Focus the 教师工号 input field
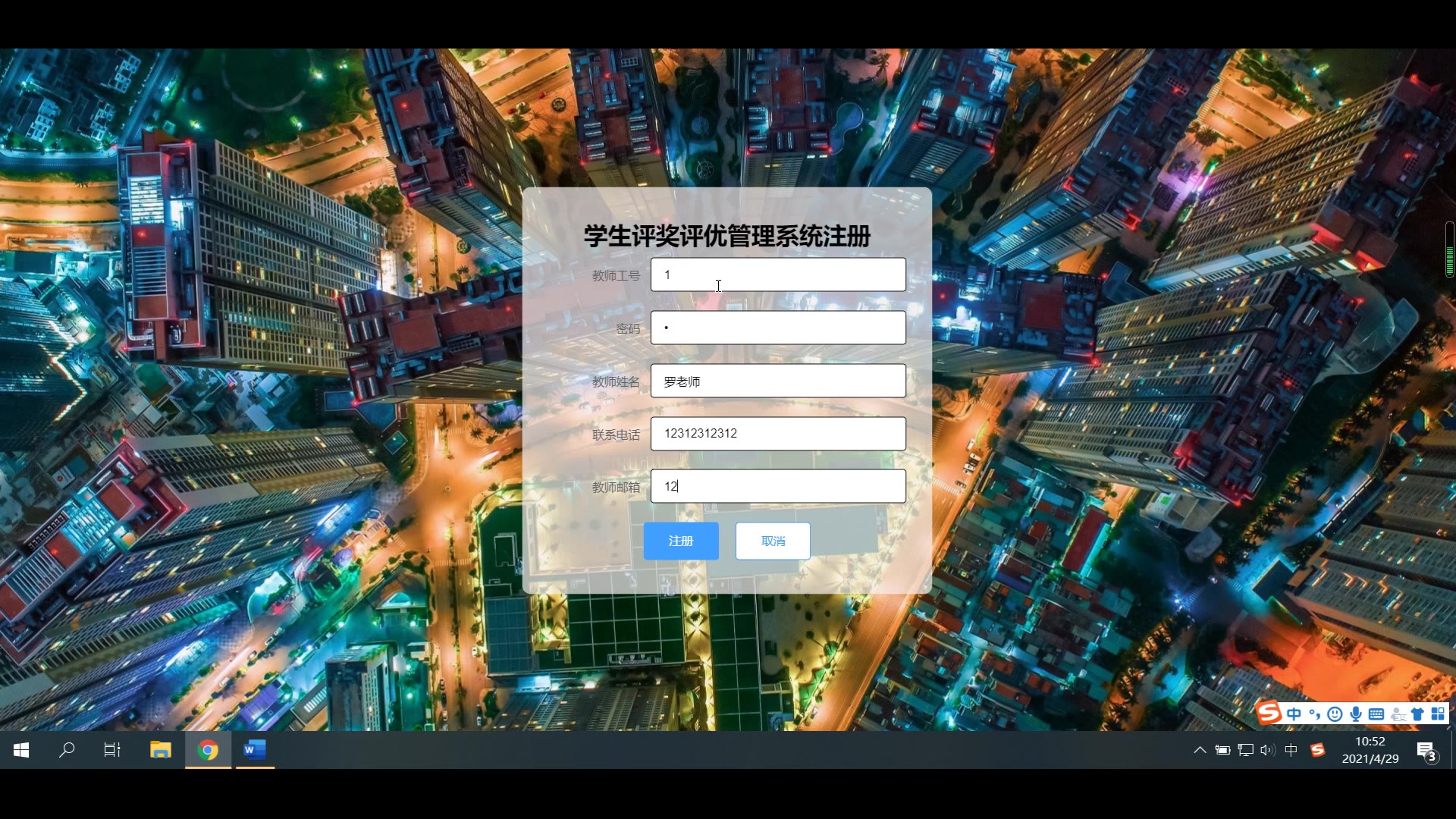 click(777, 275)
